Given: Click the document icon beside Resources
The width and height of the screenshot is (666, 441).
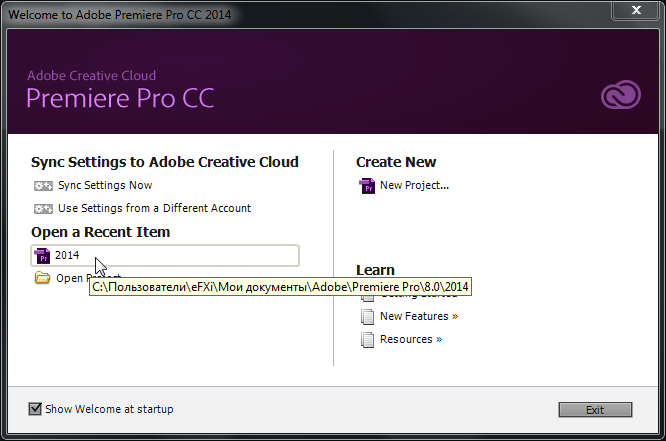Looking at the screenshot, I should pos(367,339).
